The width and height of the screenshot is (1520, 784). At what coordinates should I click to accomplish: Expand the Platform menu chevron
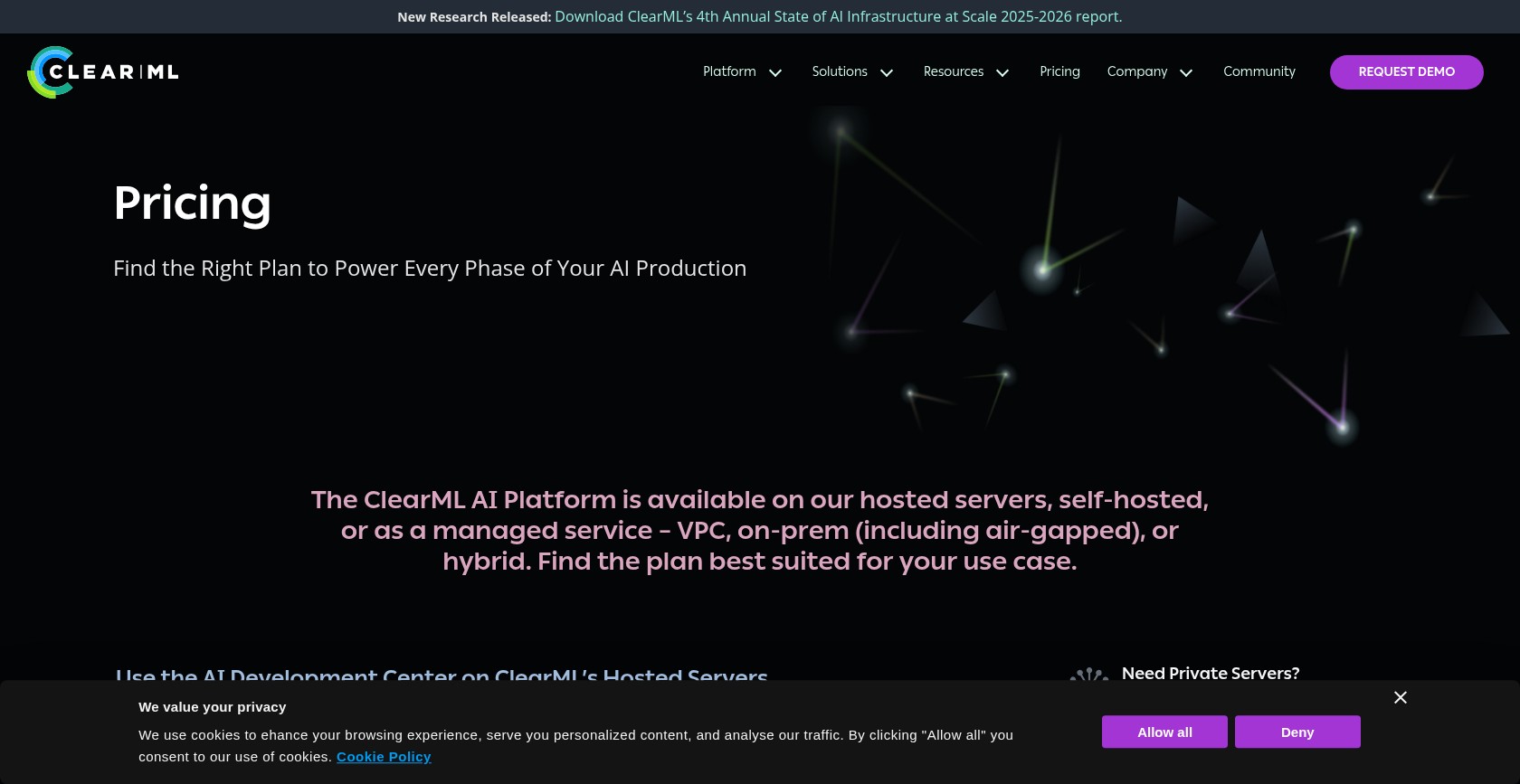(775, 72)
